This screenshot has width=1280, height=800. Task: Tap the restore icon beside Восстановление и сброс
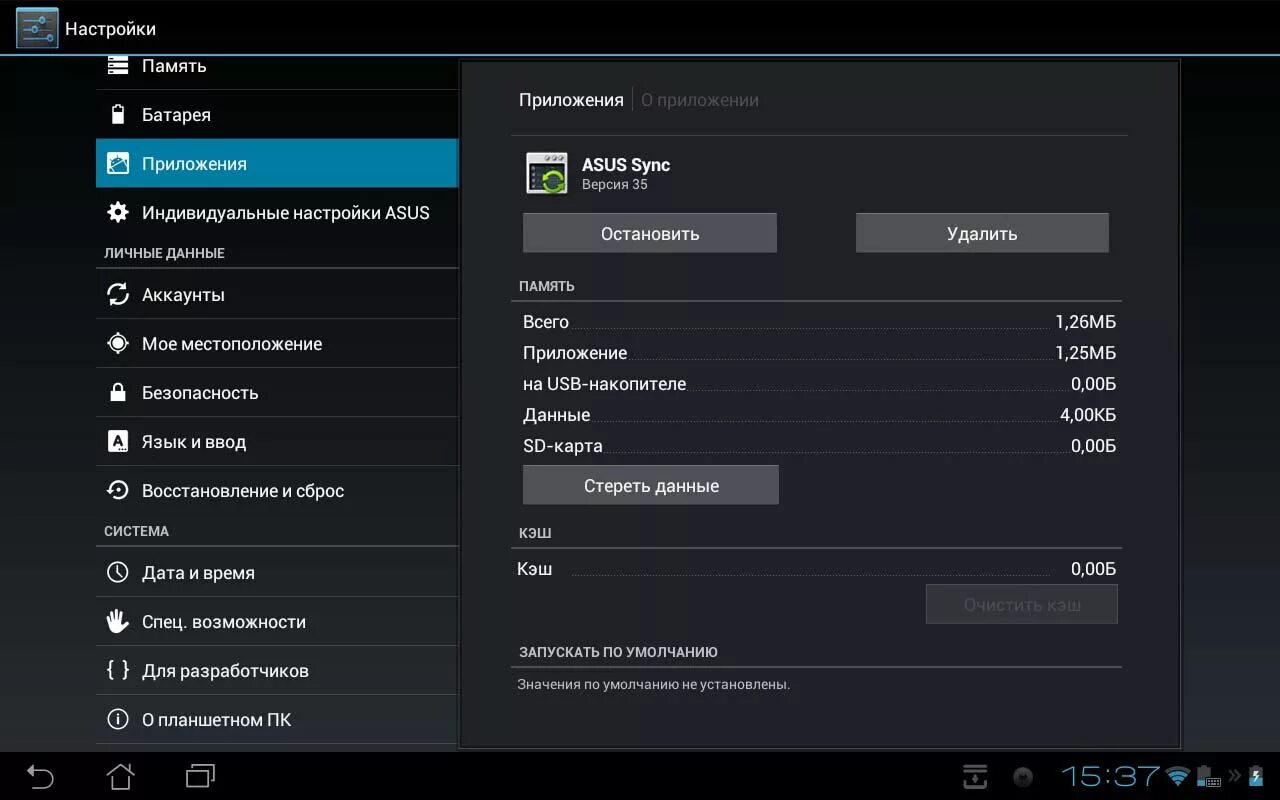(x=118, y=491)
